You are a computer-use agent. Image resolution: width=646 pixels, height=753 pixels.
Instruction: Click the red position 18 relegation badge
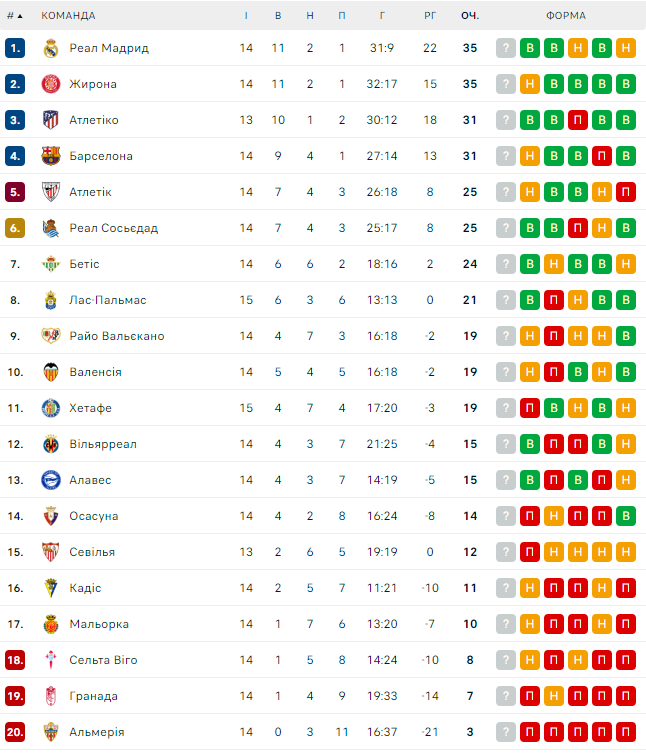pyautogui.click(x=14, y=660)
